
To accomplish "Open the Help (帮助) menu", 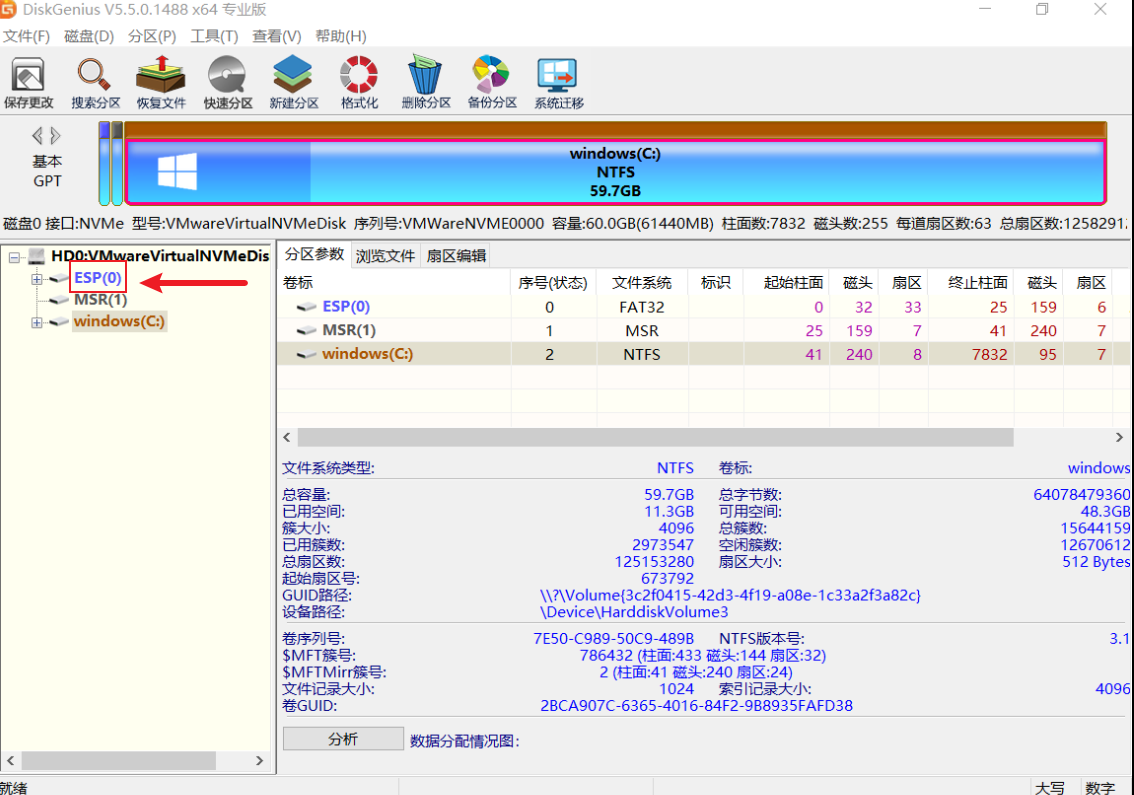I will (x=341, y=36).
